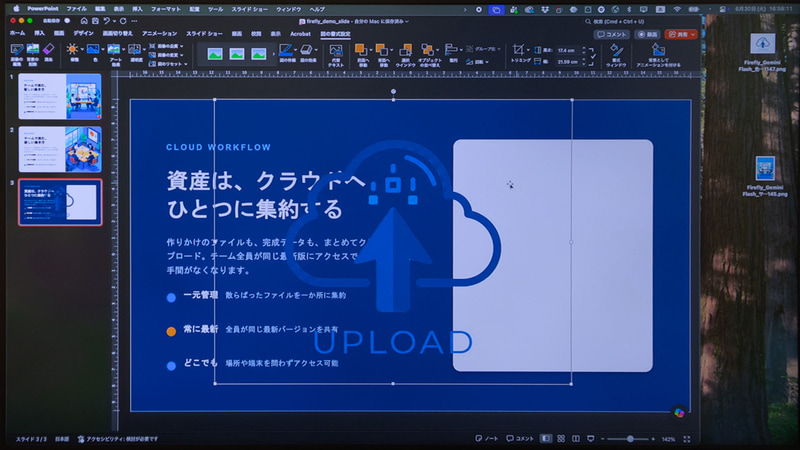Click the コメント button at top right
This screenshot has width=800, height=450.
(x=611, y=34)
